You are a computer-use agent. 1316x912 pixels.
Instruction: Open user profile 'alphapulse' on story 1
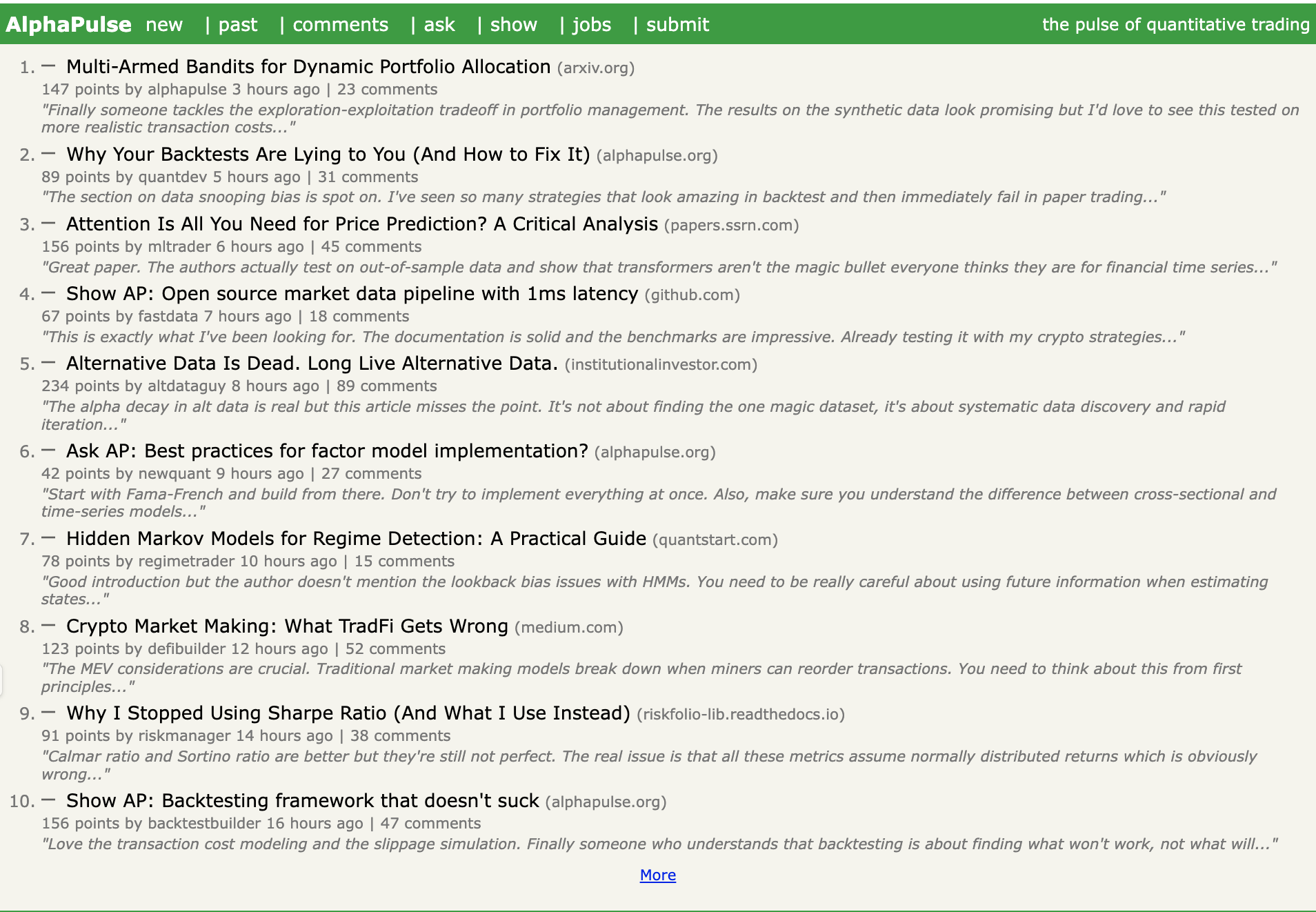click(187, 90)
